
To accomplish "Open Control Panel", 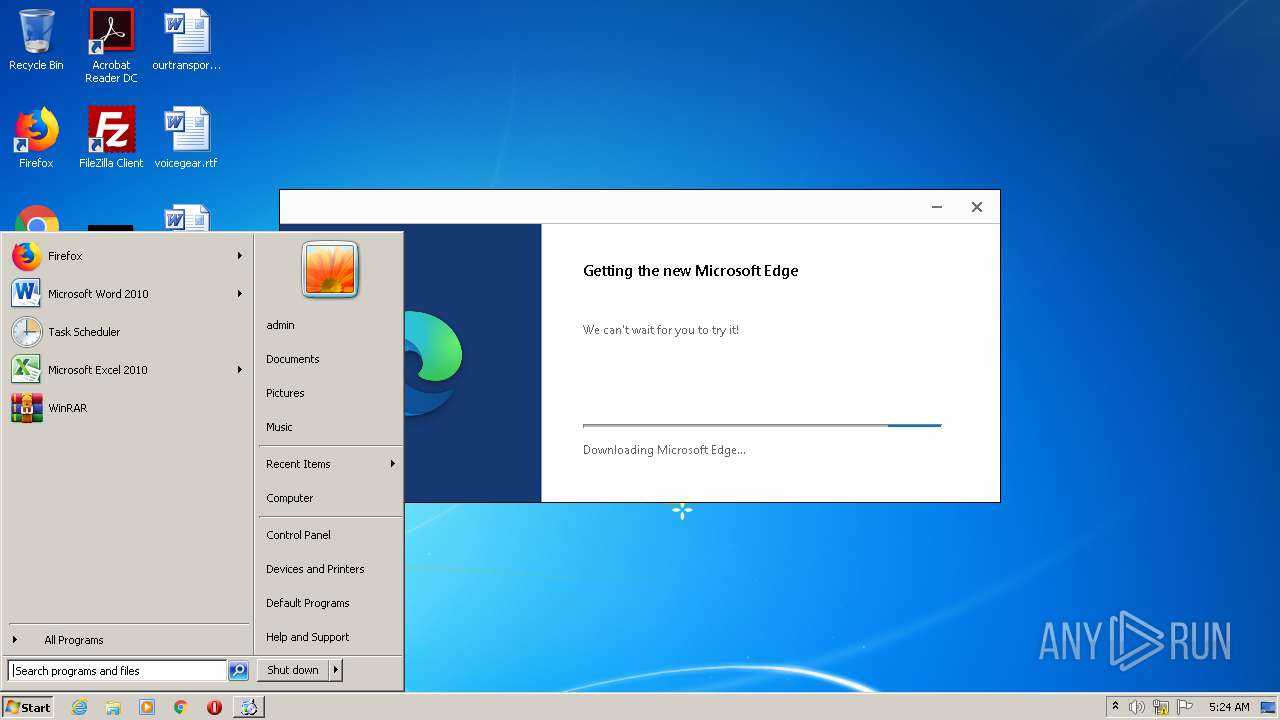I will pos(298,535).
